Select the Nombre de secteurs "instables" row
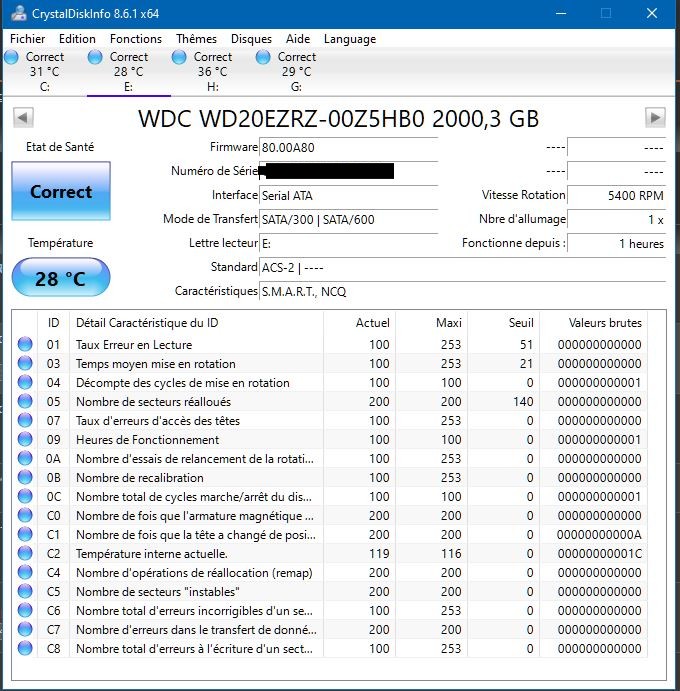This screenshot has width=680, height=691. (331, 591)
